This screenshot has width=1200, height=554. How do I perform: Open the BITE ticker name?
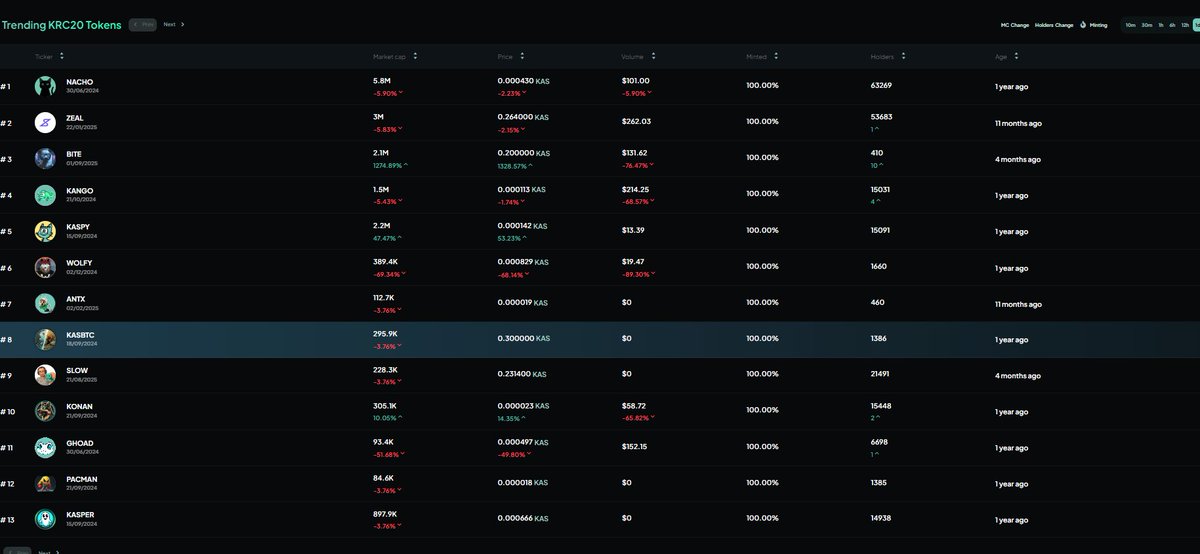[73, 154]
